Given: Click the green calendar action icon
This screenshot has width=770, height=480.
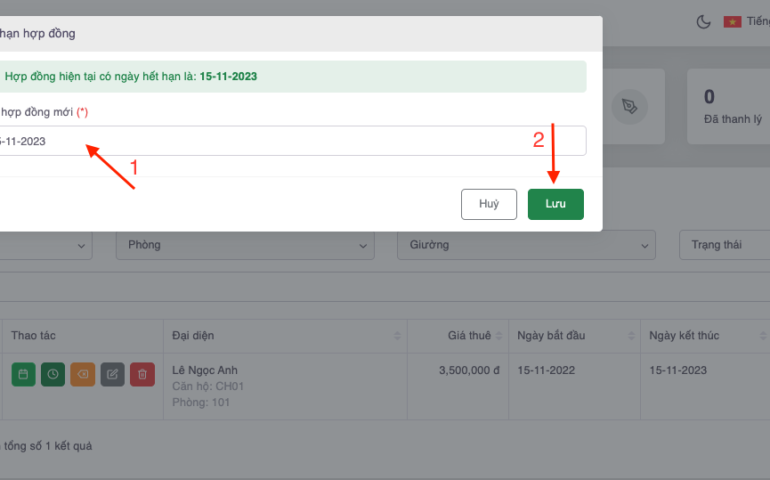Looking at the screenshot, I should (23, 375).
